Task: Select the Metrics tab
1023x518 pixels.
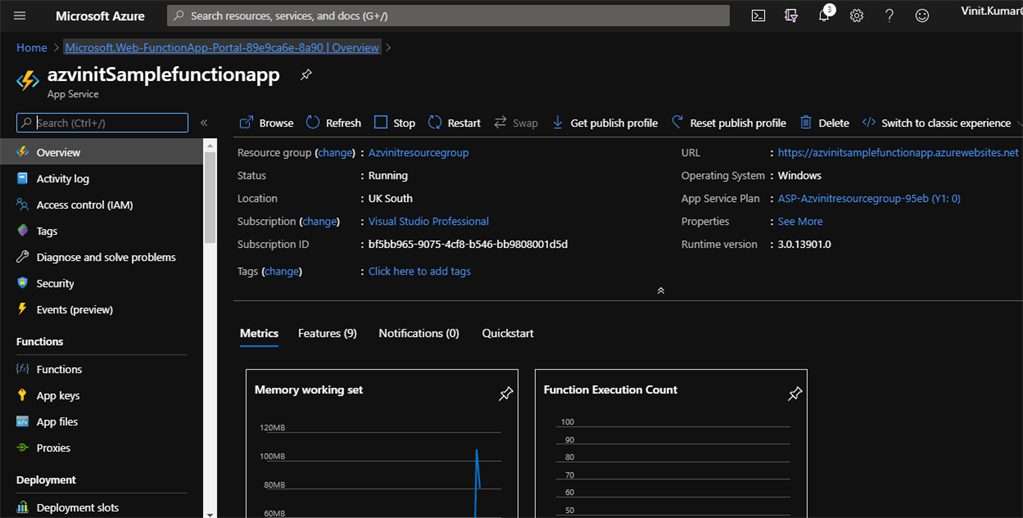Action: [259, 333]
